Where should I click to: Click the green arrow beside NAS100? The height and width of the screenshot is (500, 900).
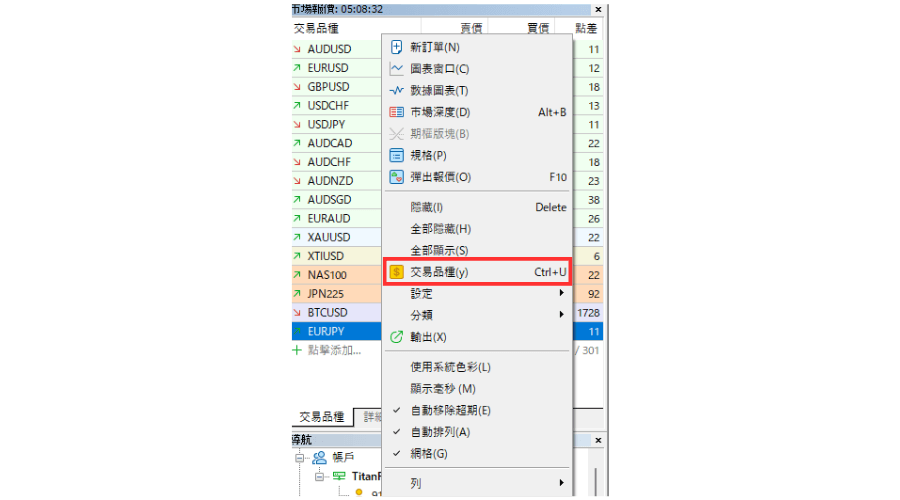pyautogui.click(x=297, y=275)
